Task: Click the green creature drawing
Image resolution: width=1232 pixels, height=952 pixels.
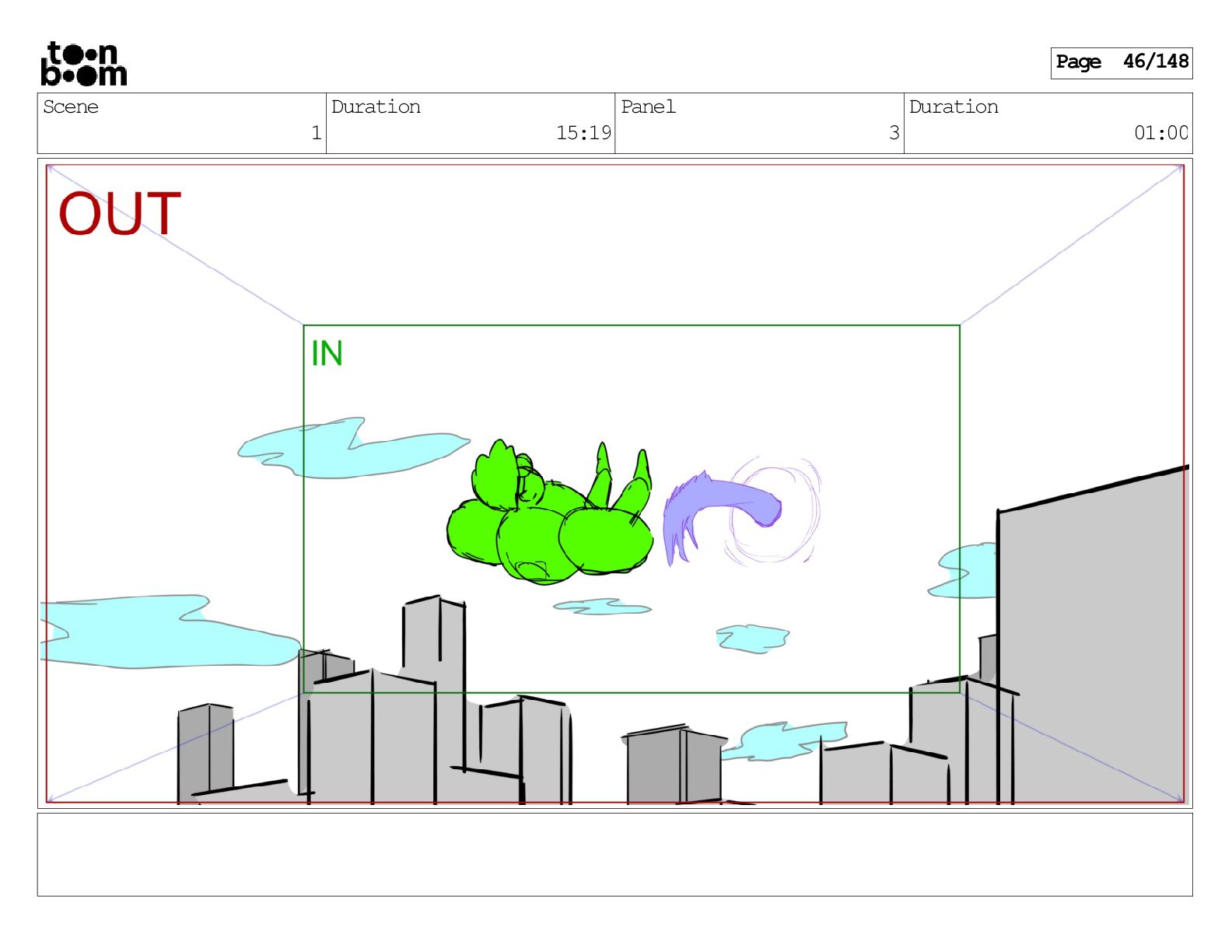Action: point(550,513)
